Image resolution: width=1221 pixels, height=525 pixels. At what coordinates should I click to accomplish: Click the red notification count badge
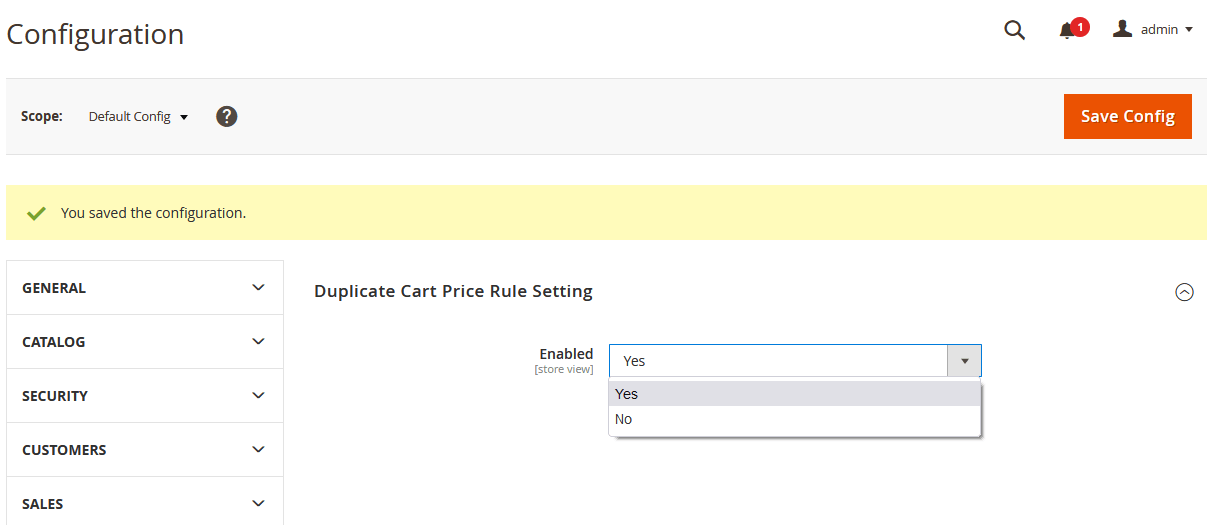coord(1080,27)
